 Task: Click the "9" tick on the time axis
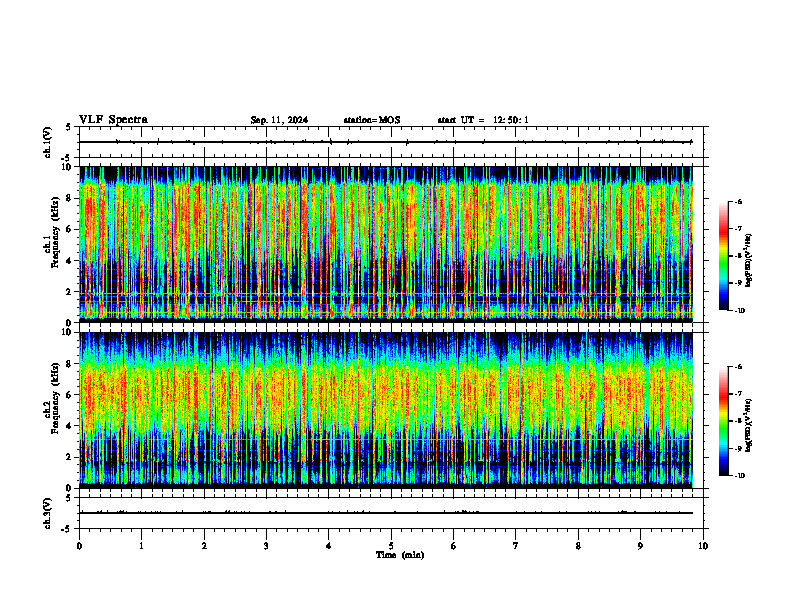pyautogui.click(x=640, y=546)
